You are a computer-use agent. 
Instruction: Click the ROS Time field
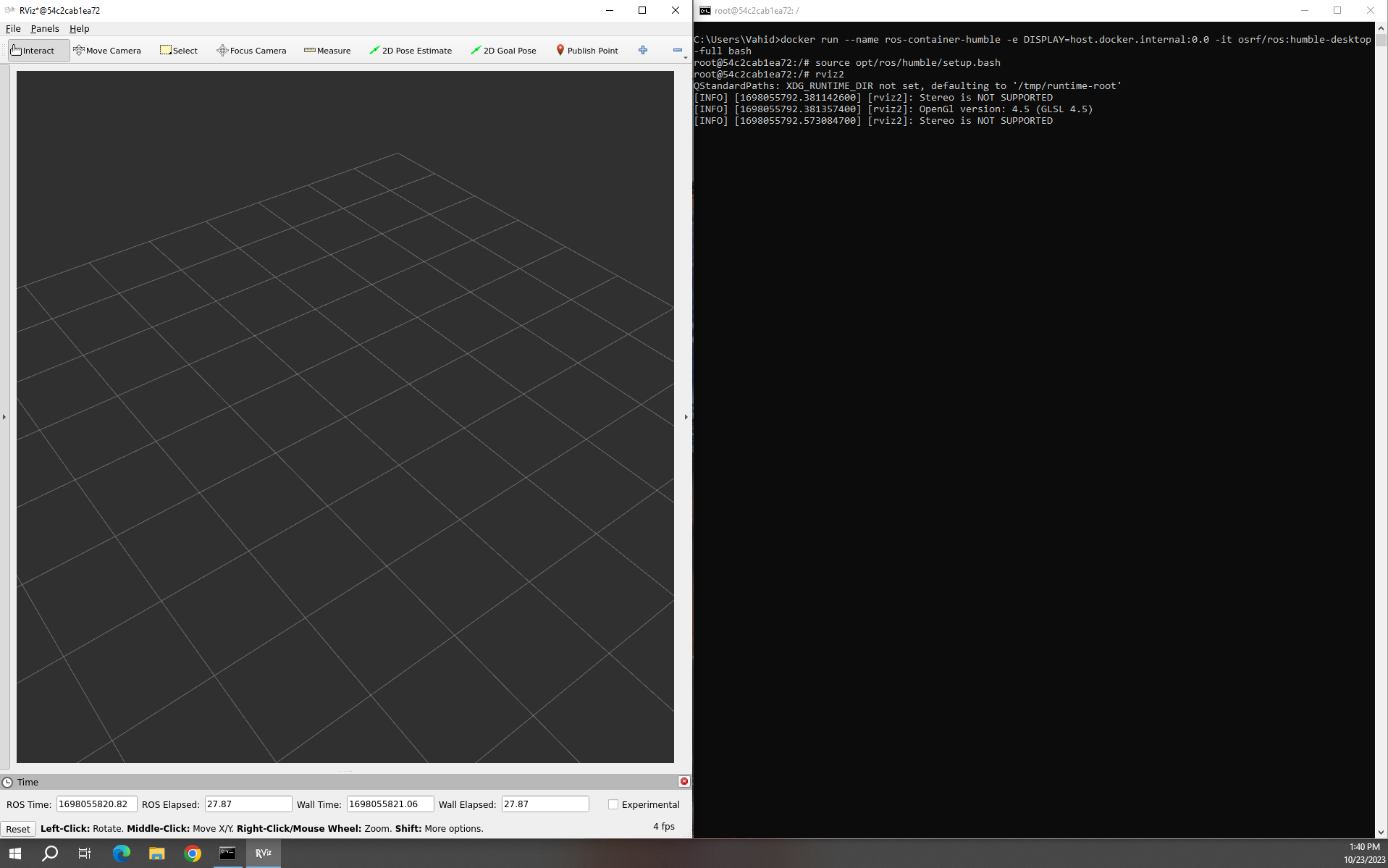pyautogui.click(x=96, y=804)
